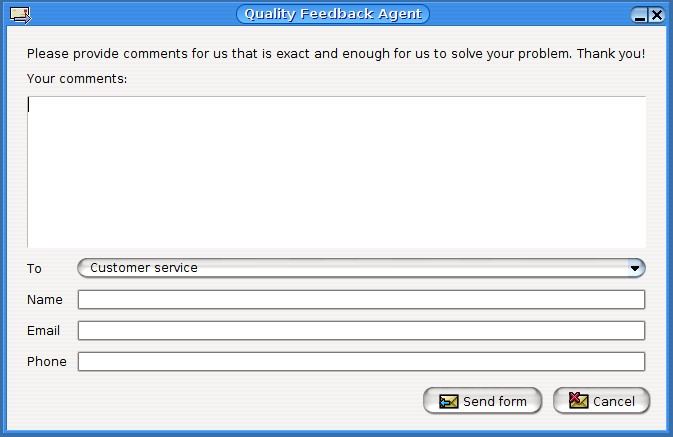The image size is (673, 437).
Task: Click the "Phone" field label
Action: pyautogui.click(x=47, y=362)
